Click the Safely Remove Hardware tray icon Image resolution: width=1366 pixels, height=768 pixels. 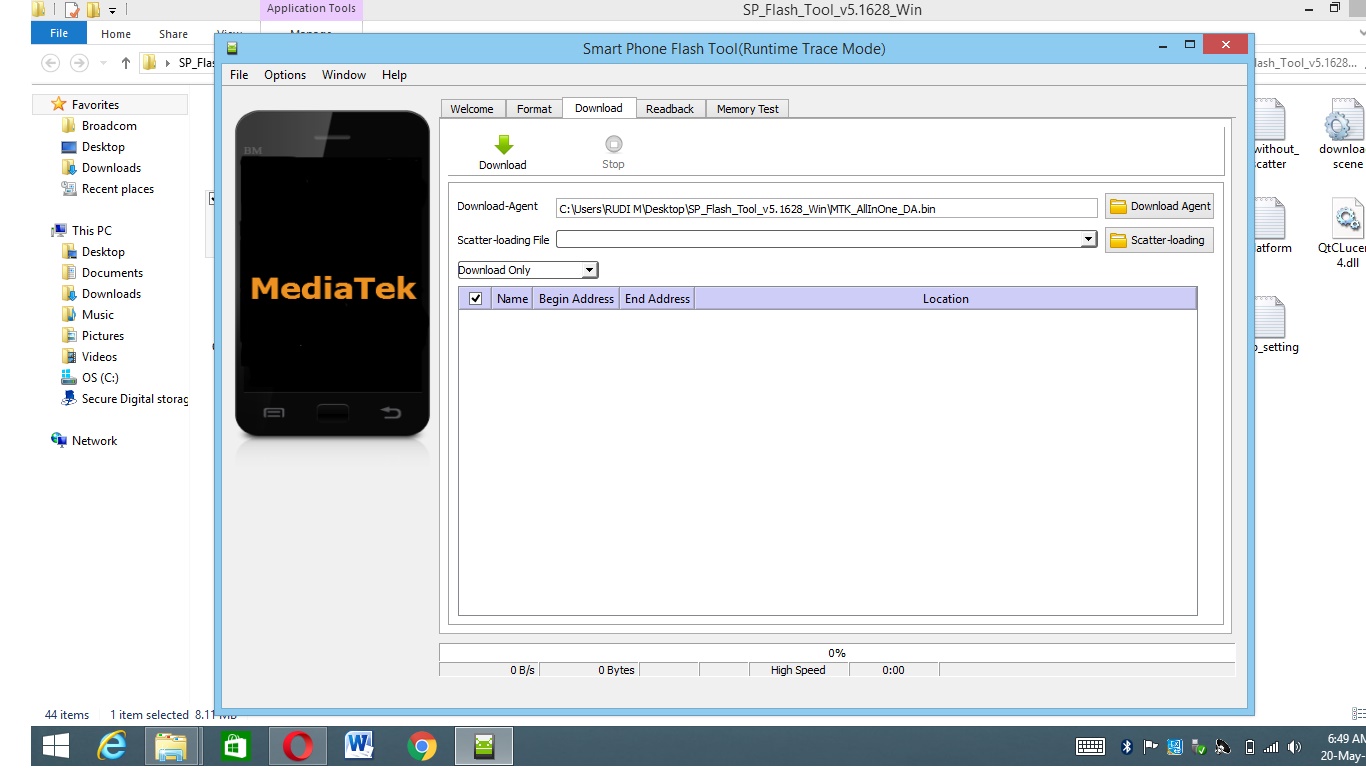(1198, 746)
